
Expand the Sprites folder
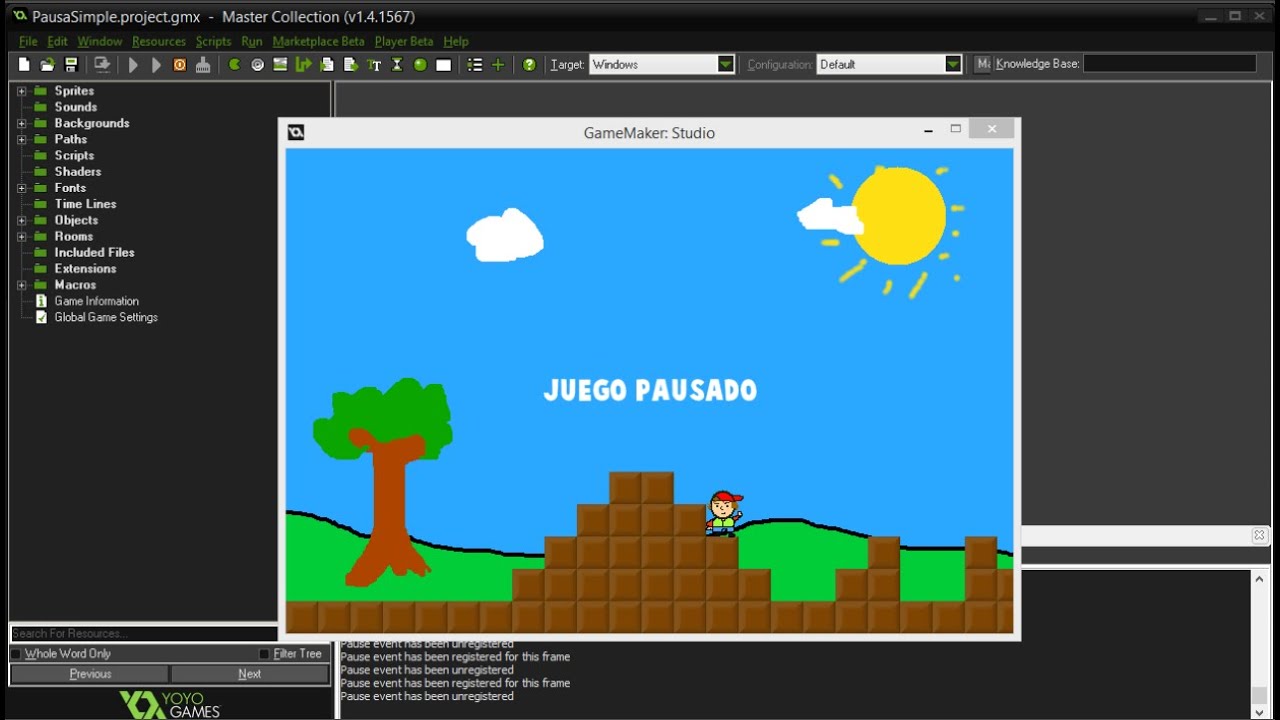click(21, 91)
